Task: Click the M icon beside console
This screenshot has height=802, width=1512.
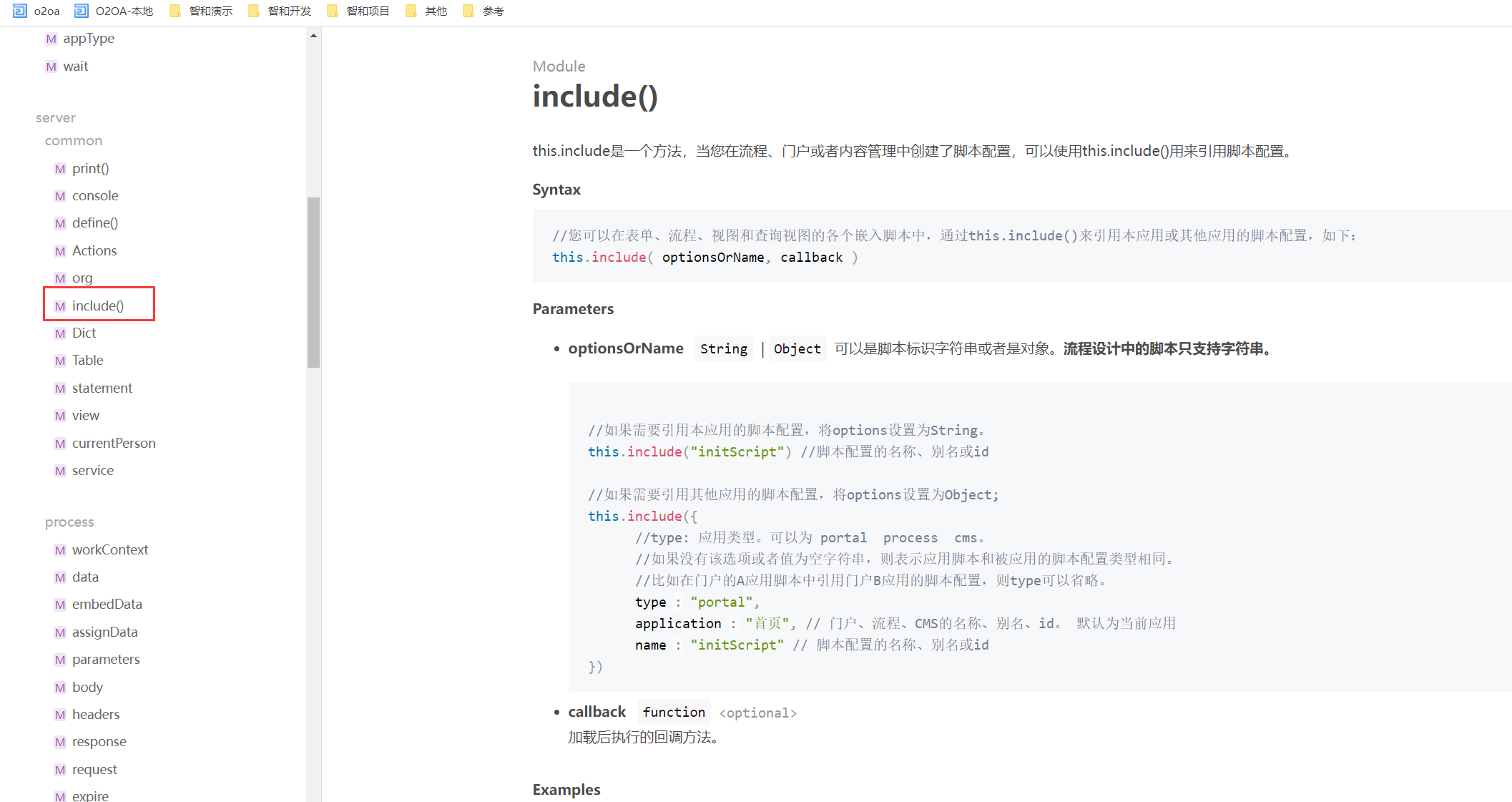Action: click(60, 196)
